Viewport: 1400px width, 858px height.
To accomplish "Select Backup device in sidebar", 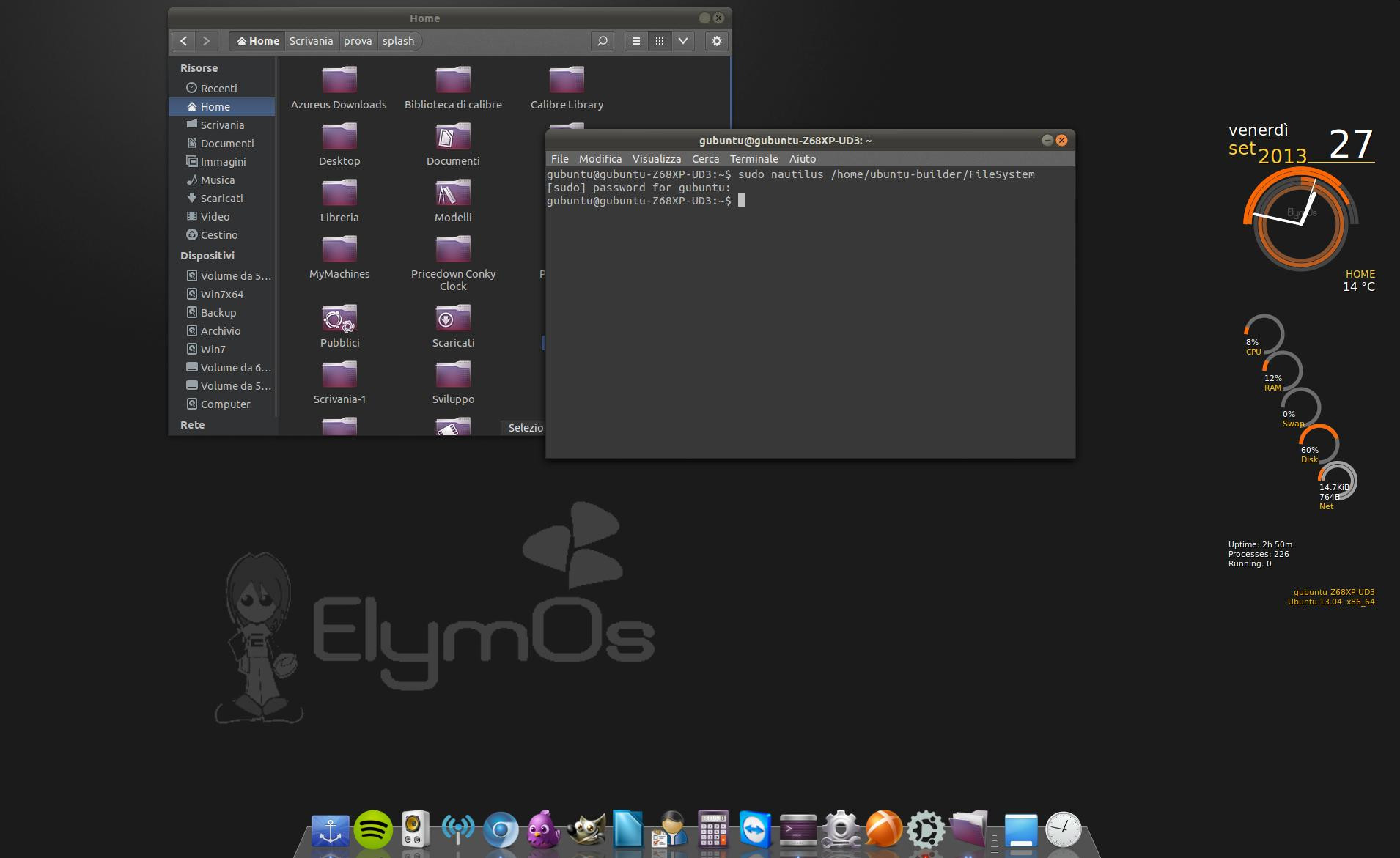I will [x=222, y=312].
